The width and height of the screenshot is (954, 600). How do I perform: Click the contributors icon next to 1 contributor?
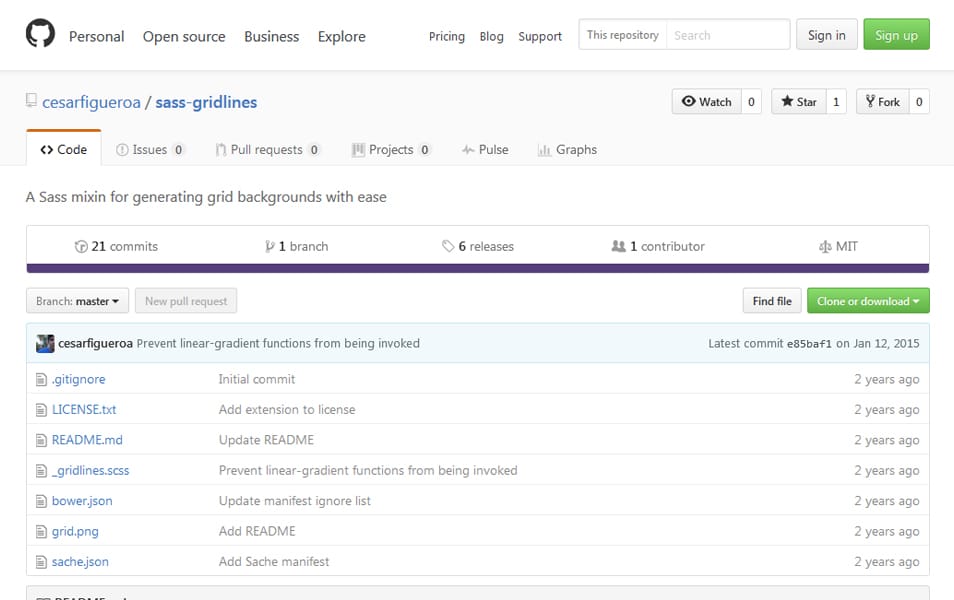(x=621, y=246)
